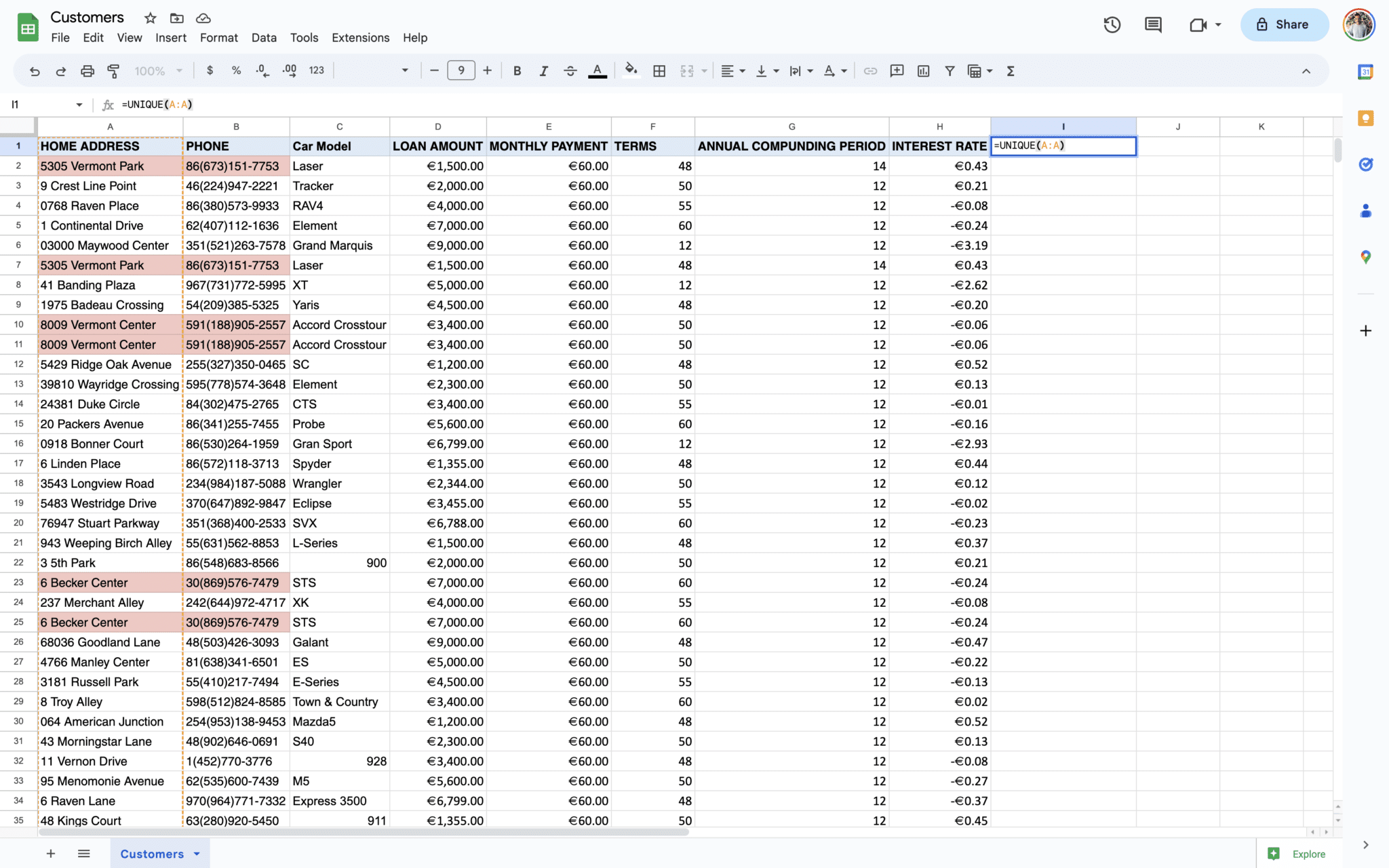This screenshot has width=1389, height=868.
Task: Click the create filter funnel icon
Action: 950,71
